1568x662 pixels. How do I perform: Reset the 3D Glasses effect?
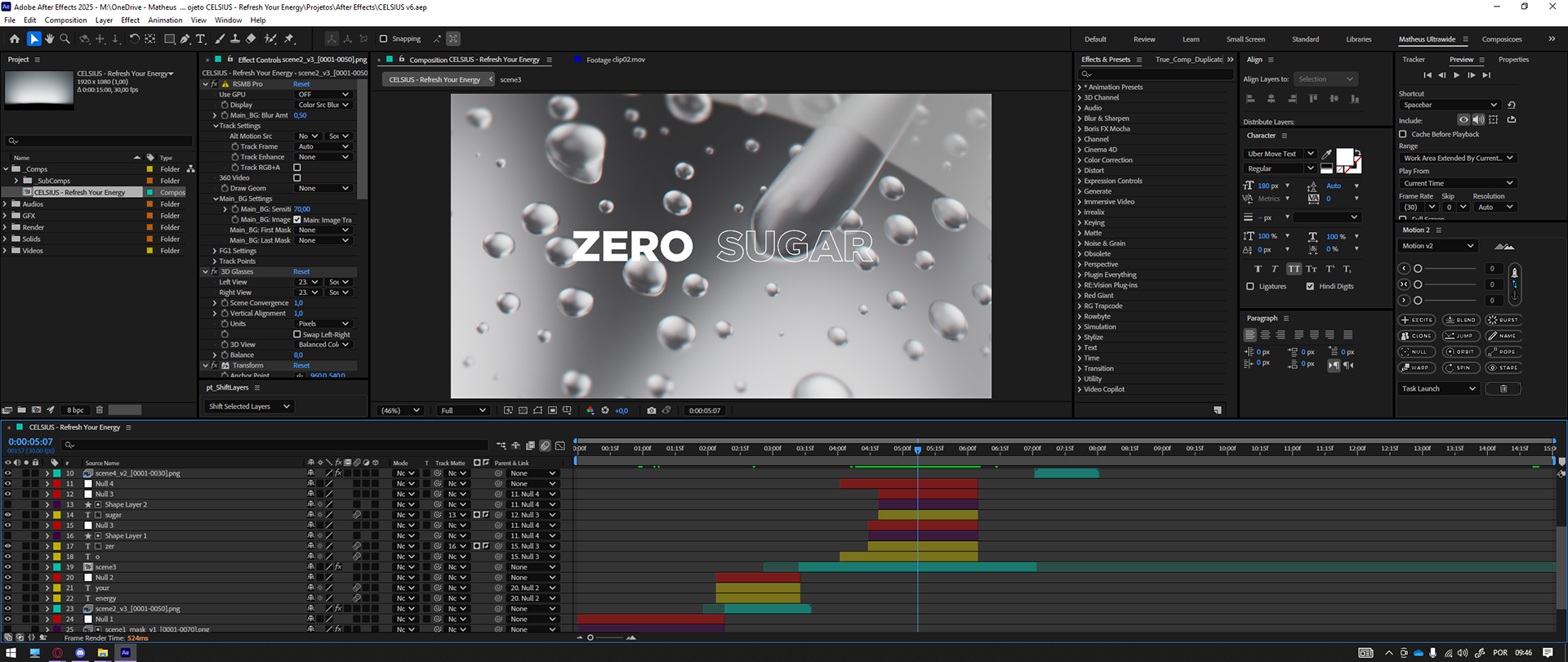click(x=301, y=272)
